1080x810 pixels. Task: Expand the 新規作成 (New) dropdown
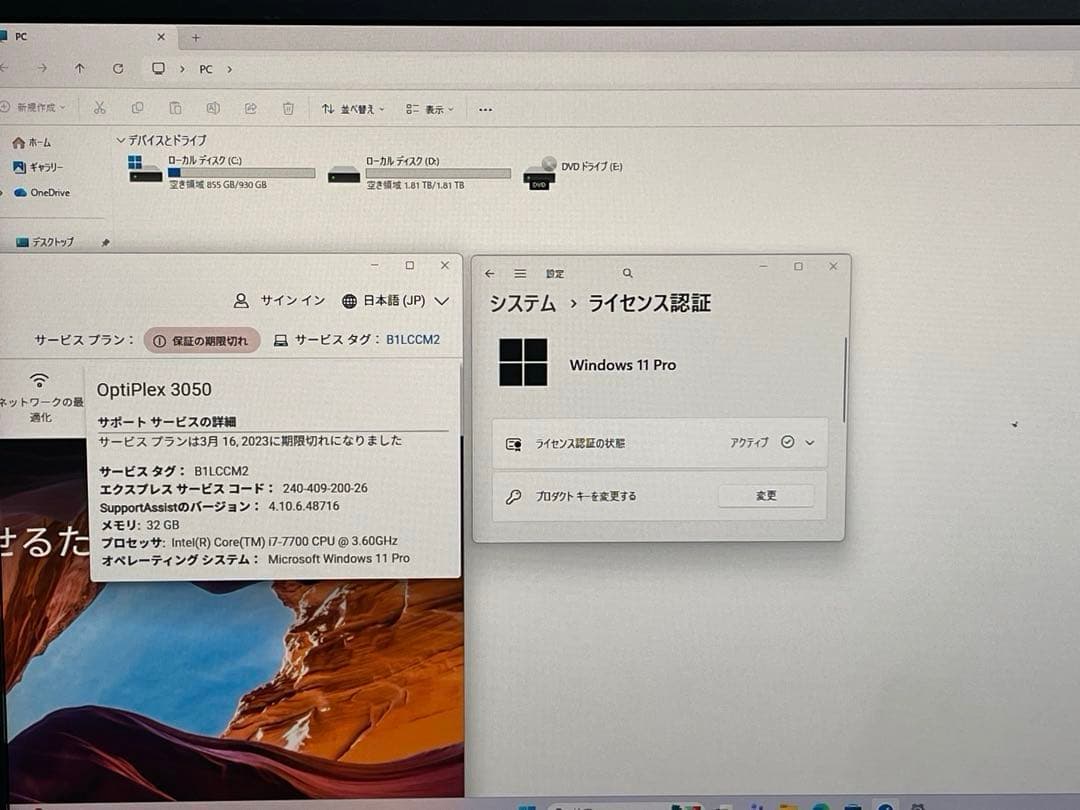click(x=32, y=107)
